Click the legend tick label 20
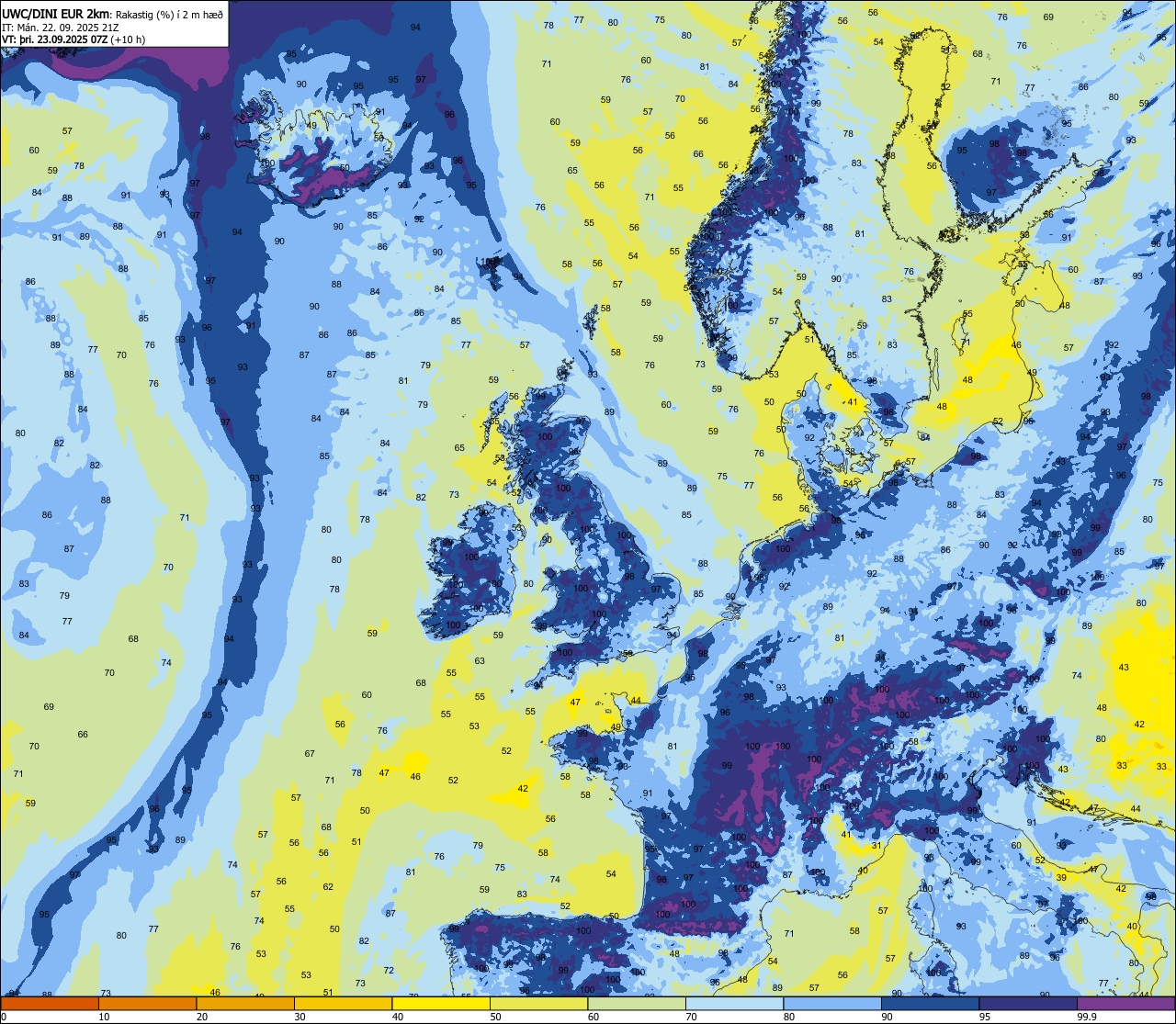The width and height of the screenshot is (1176, 1024). click(x=202, y=1017)
